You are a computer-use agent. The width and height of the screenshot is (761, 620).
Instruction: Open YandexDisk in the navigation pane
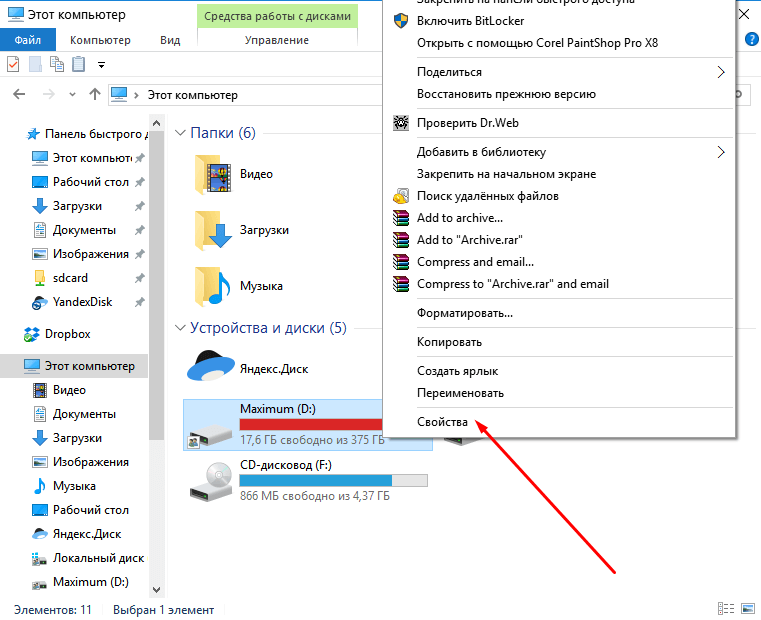[x=72, y=302]
